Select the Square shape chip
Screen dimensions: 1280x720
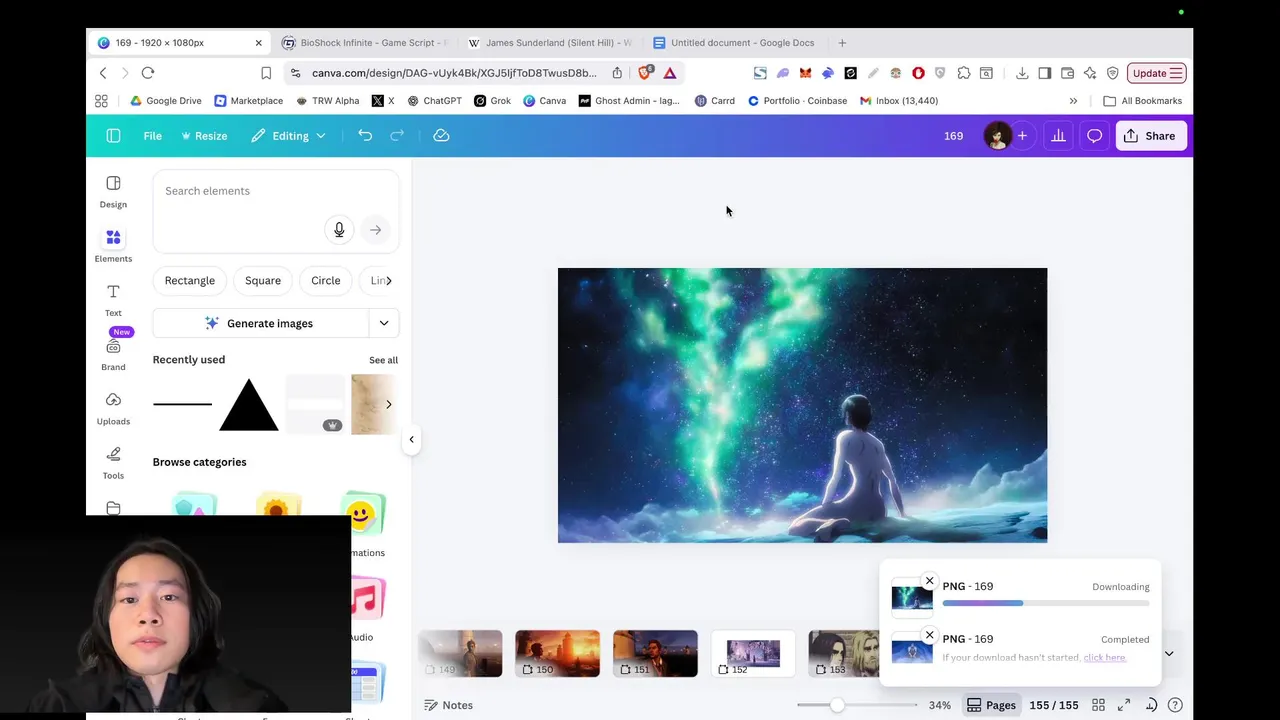click(x=263, y=281)
